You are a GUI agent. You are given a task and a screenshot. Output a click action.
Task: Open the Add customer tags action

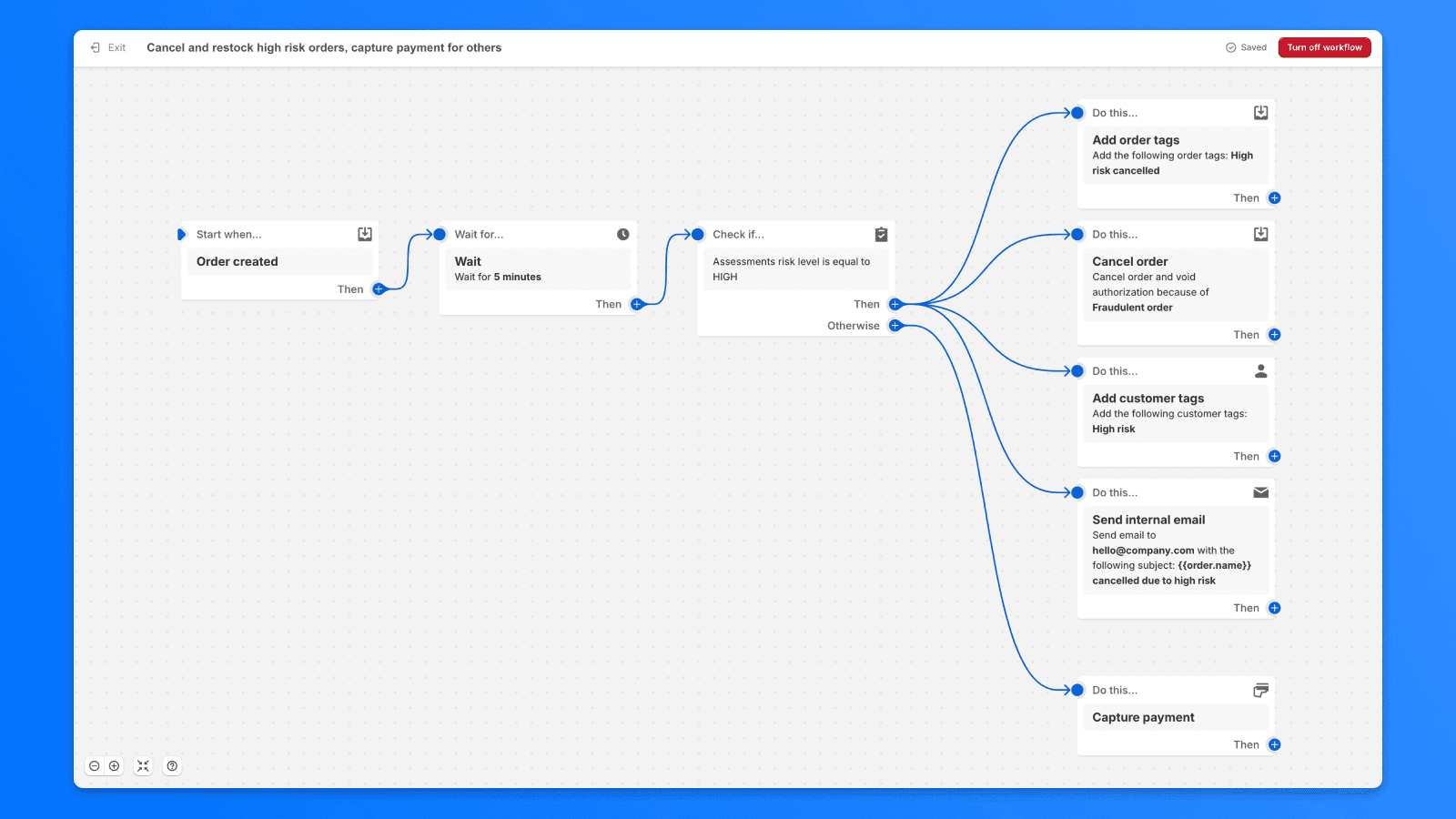tap(1176, 414)
